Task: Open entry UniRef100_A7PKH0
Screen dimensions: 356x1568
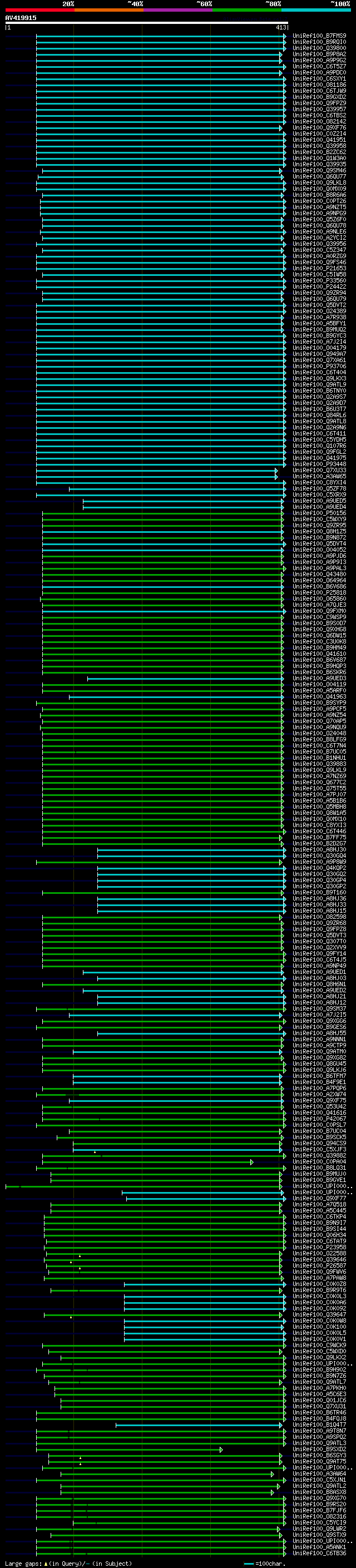Action: (x=319, y=1388)
